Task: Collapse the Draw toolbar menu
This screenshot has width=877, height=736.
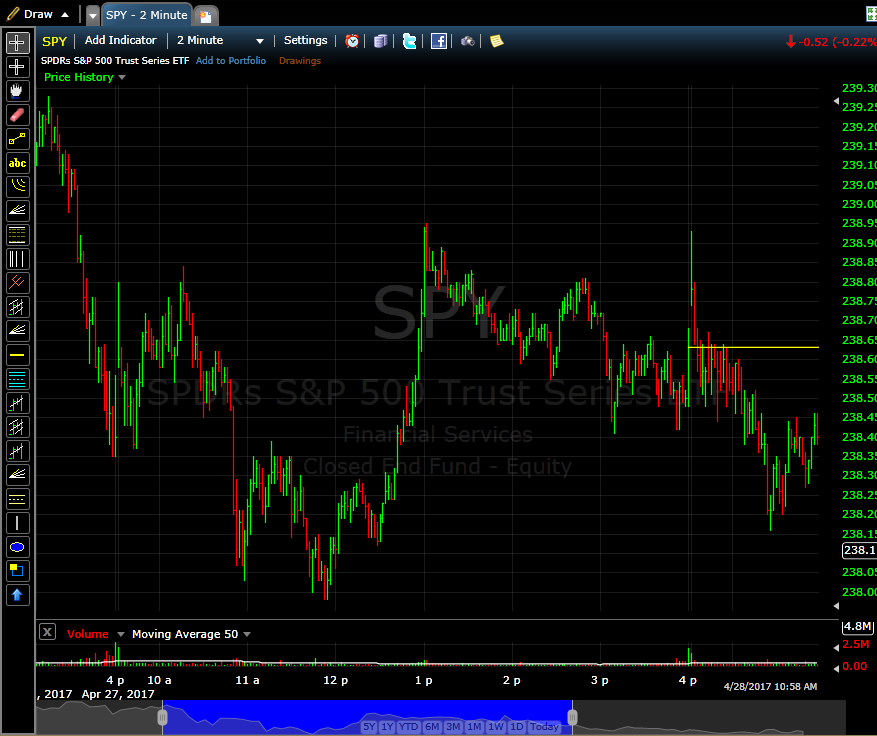Action: [65, 15]
